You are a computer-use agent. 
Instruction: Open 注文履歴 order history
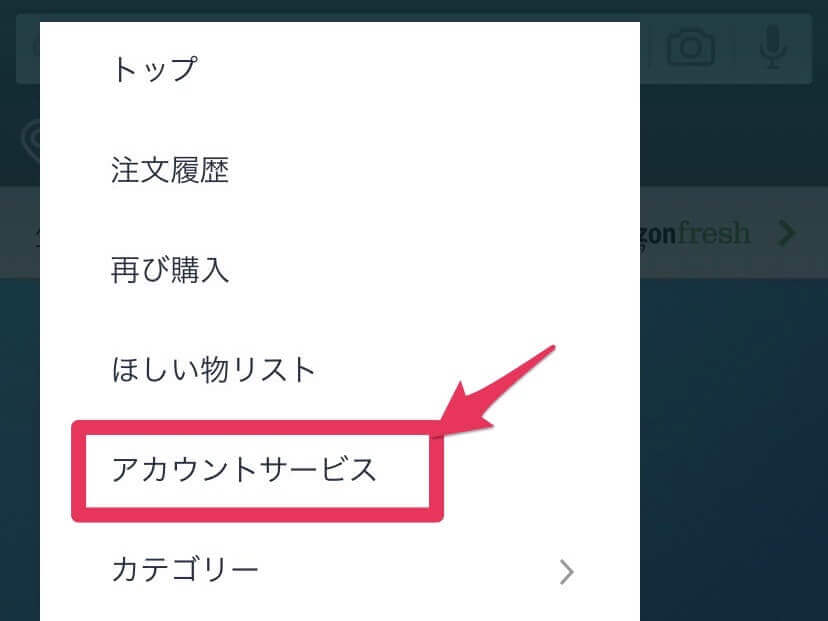pyautogui.click(x=340, y=170)
